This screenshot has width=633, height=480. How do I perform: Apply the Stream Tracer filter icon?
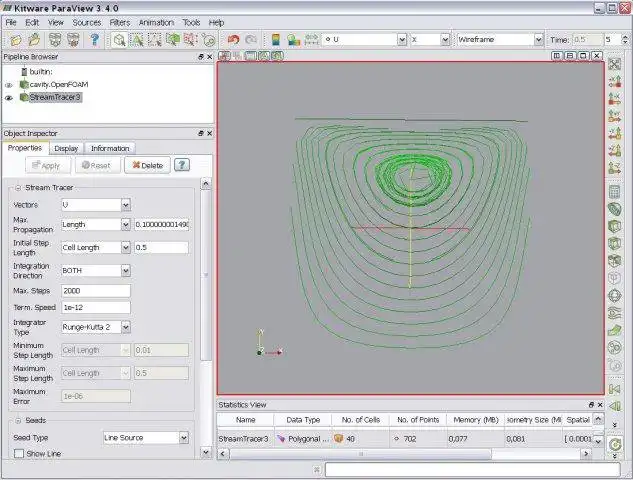tap(614, 313)
